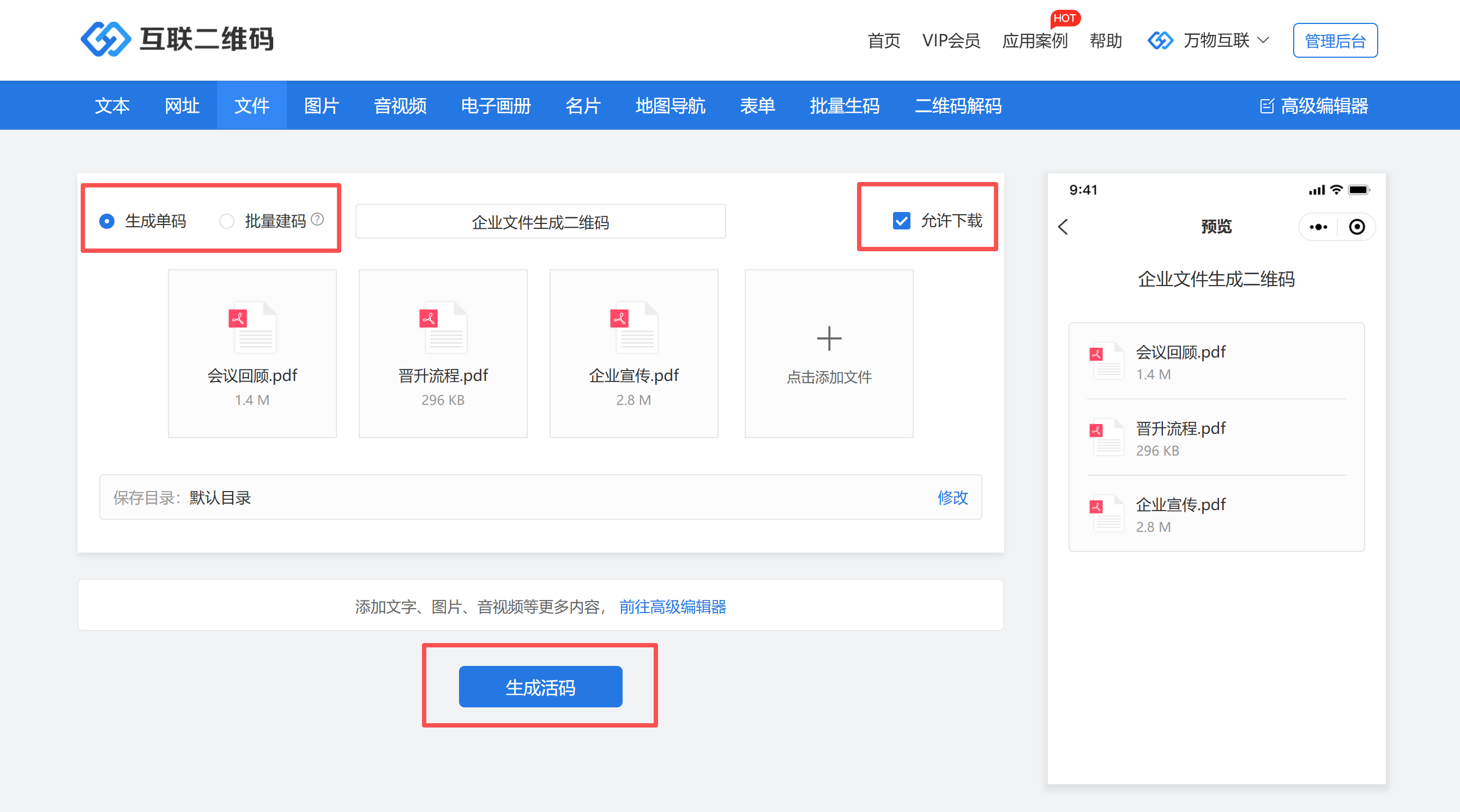Click the 企业文件生成二维码 title input field
This screenshot has width=1460, height=812.
pos(540,222)
